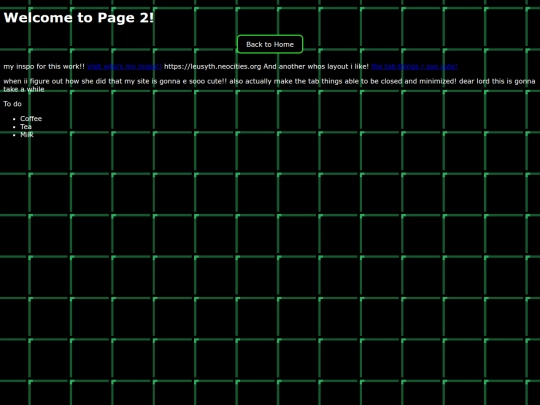Click the https://leusyth.neocities.org text
The image size is (540, 405).
click(x=212, y=66)
